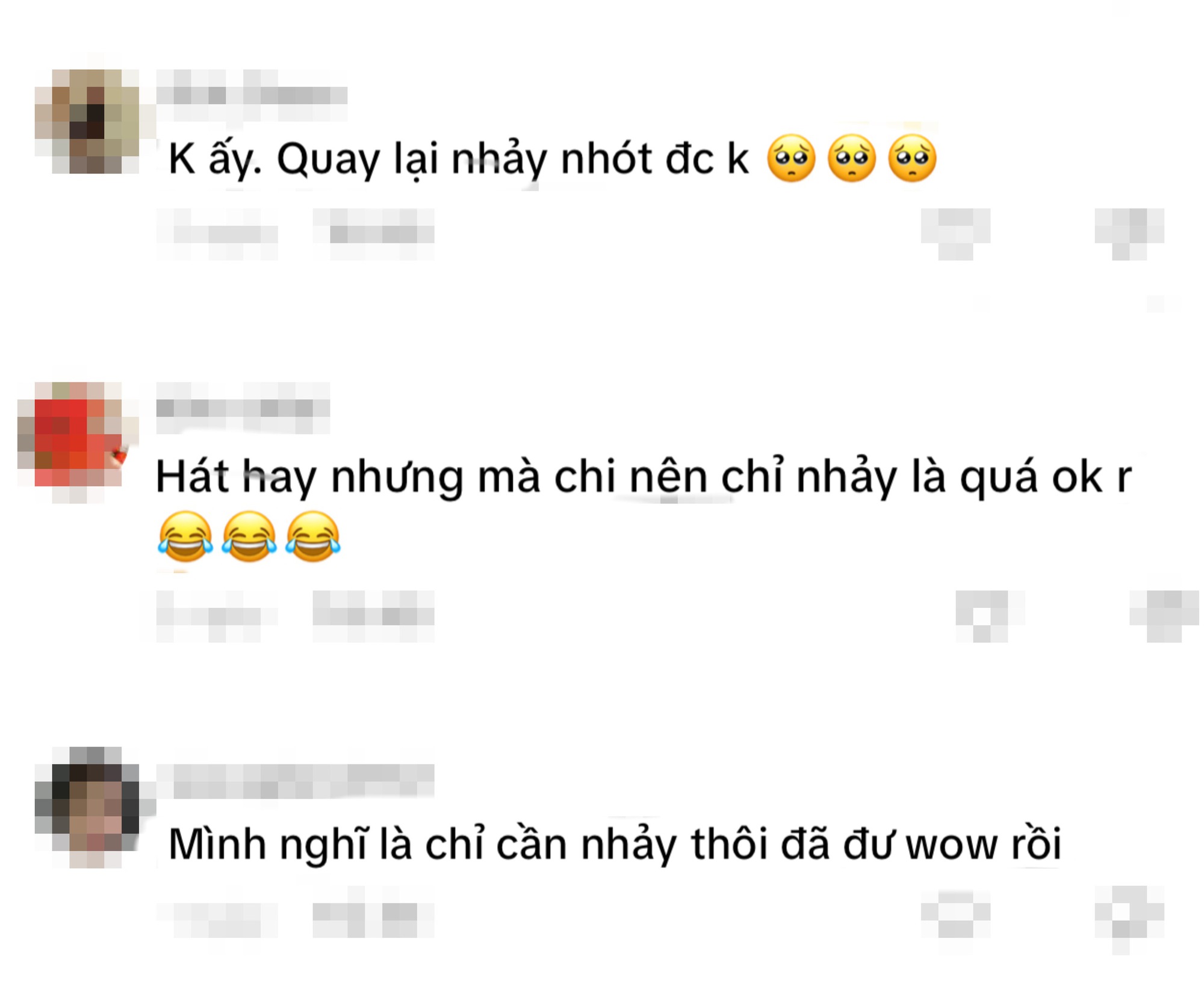The image size is (1204, 1007).
Task: Tap the dislike icon on 'Mình nghĩ là' comment
Action: coord(1129,920)
